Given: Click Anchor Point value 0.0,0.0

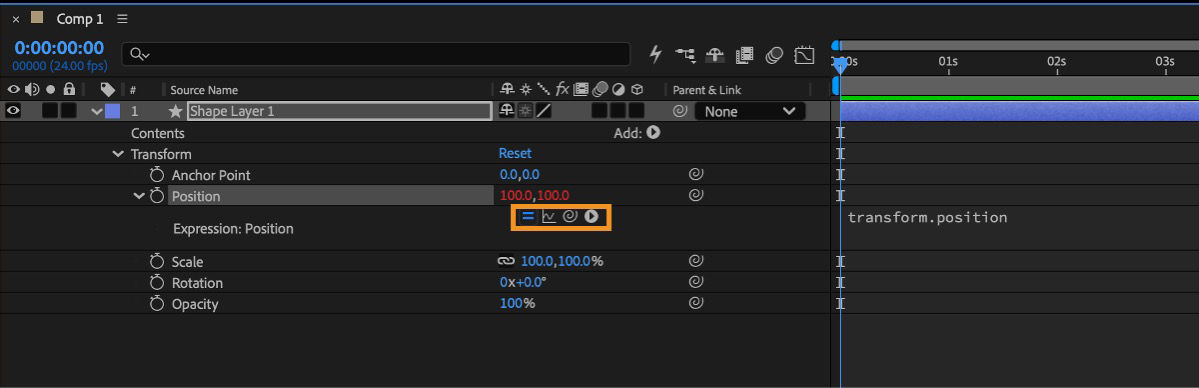Looking at the screenshot, I should click(519, 174).
